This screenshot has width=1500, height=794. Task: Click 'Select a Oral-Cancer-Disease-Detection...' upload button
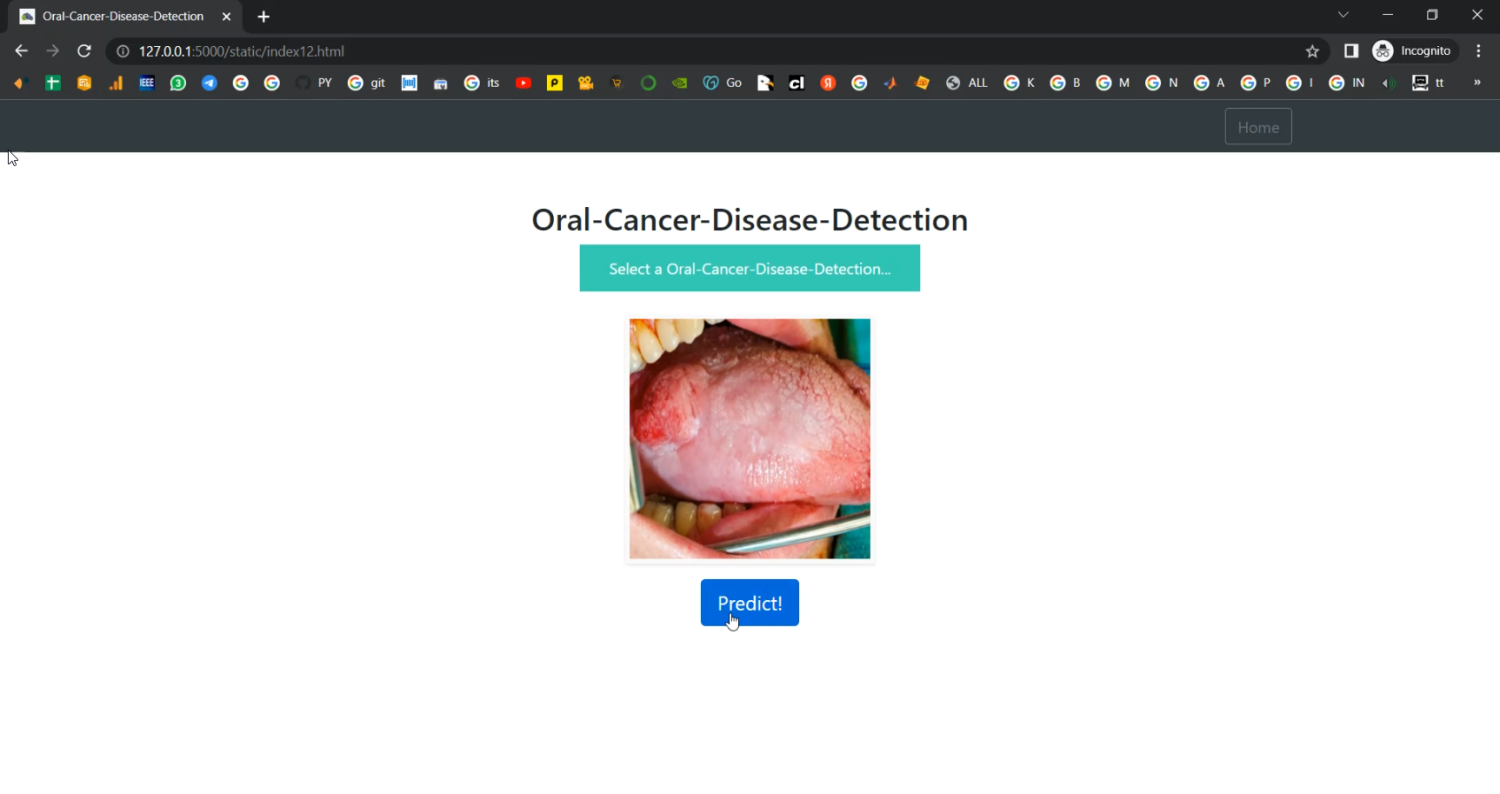point(749,268)
